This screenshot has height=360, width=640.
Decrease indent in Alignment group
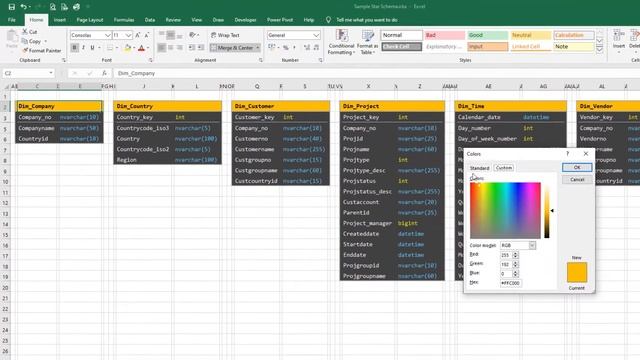click(x=191, y=48)
